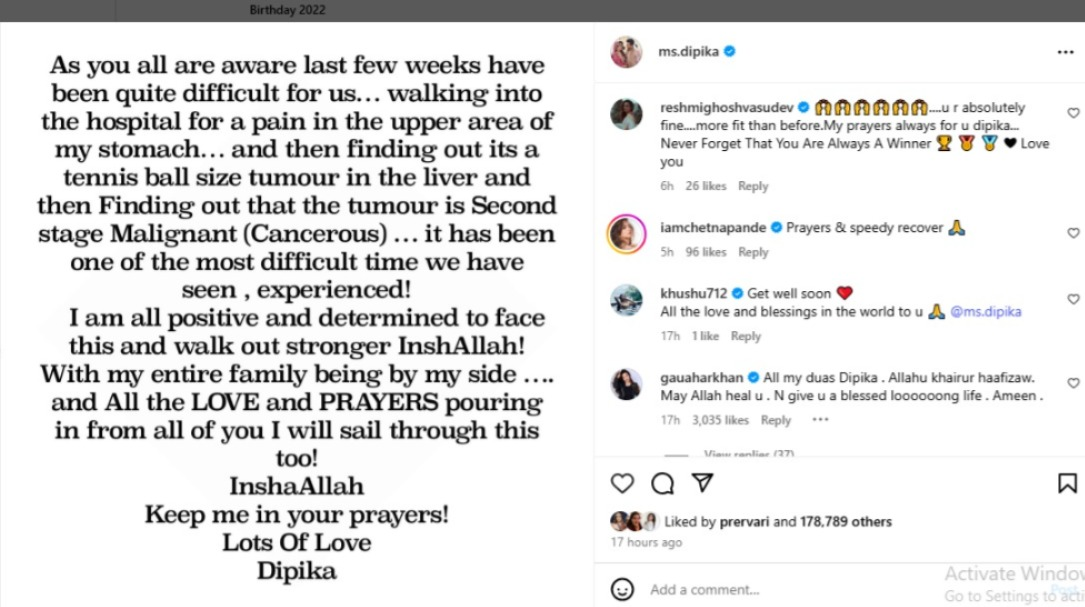Like reshmighoshvasudev's comment
Screen dimensions: 1085x607
point(1073,114)
